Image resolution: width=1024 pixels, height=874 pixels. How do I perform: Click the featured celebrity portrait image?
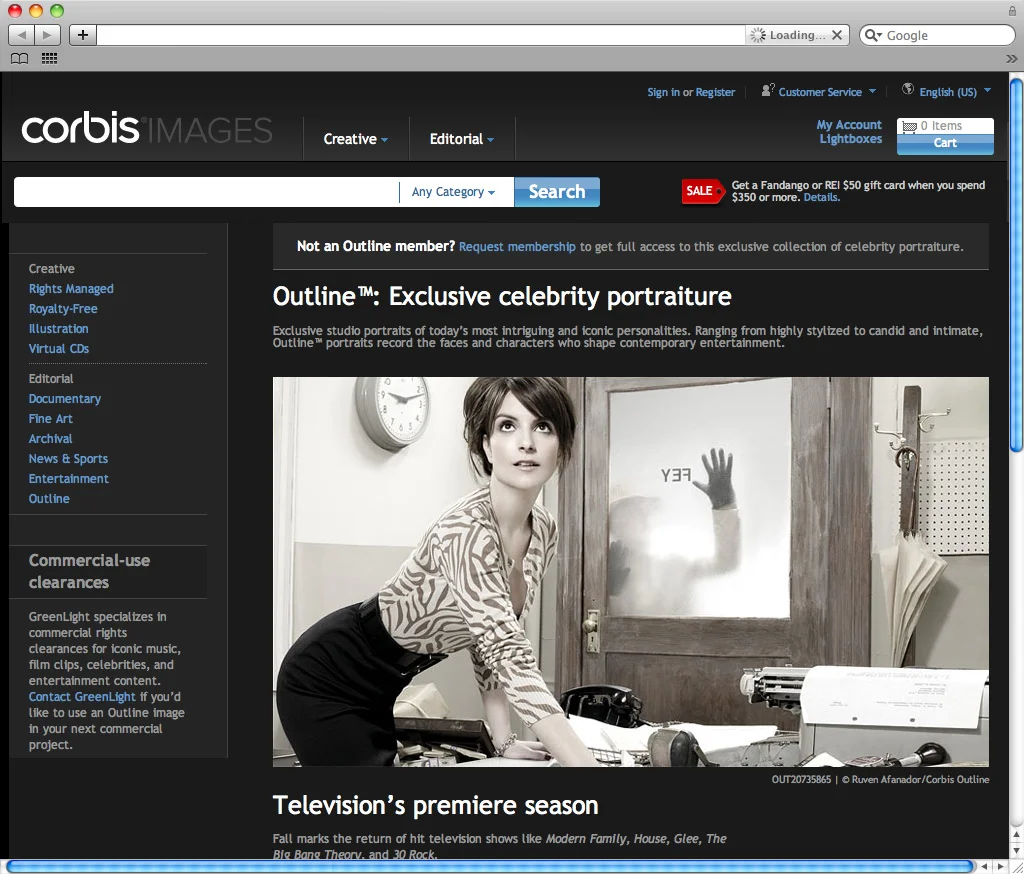point(630,572)
